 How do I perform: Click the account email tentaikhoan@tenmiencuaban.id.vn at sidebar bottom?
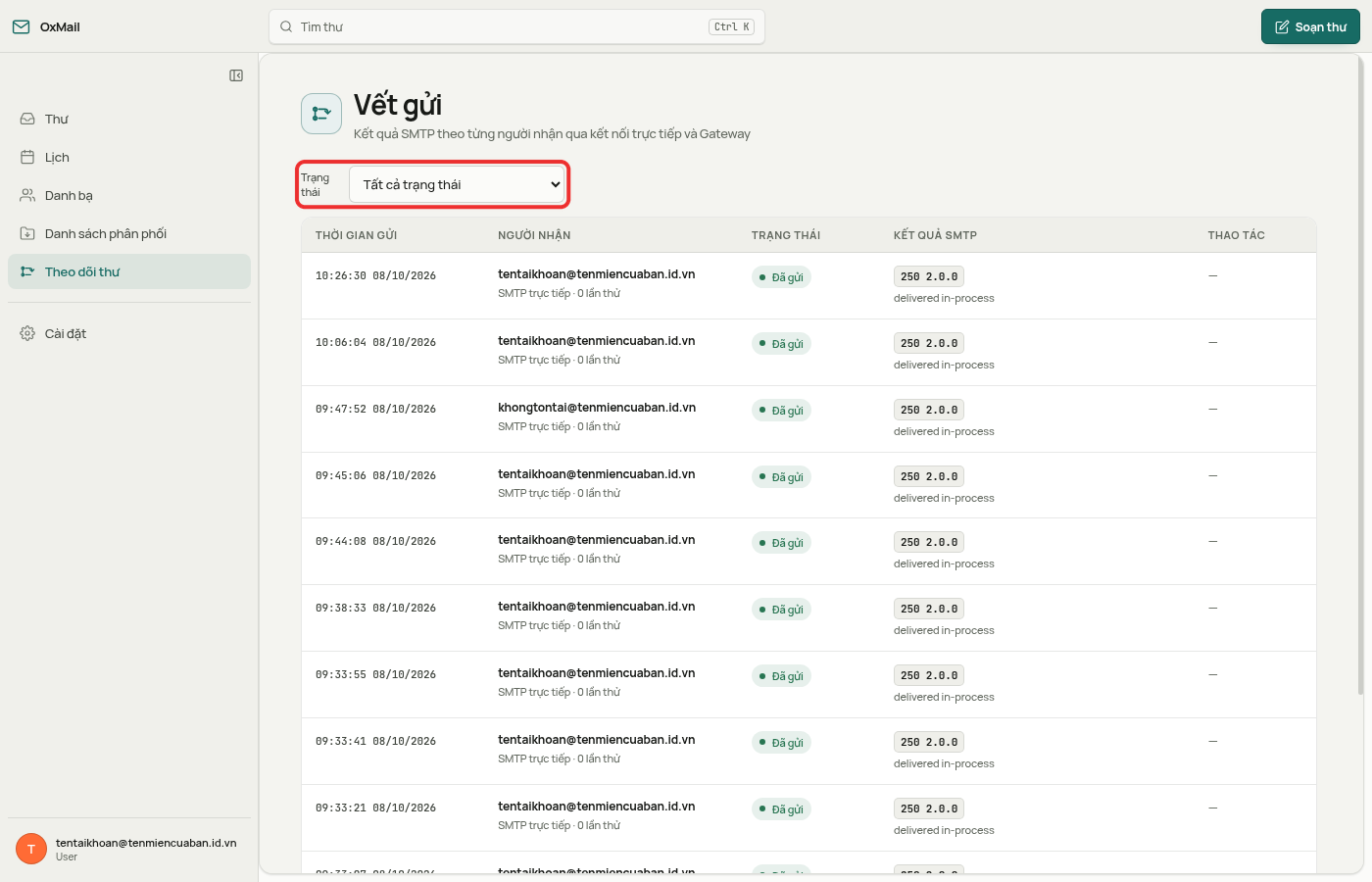(146, 843)
